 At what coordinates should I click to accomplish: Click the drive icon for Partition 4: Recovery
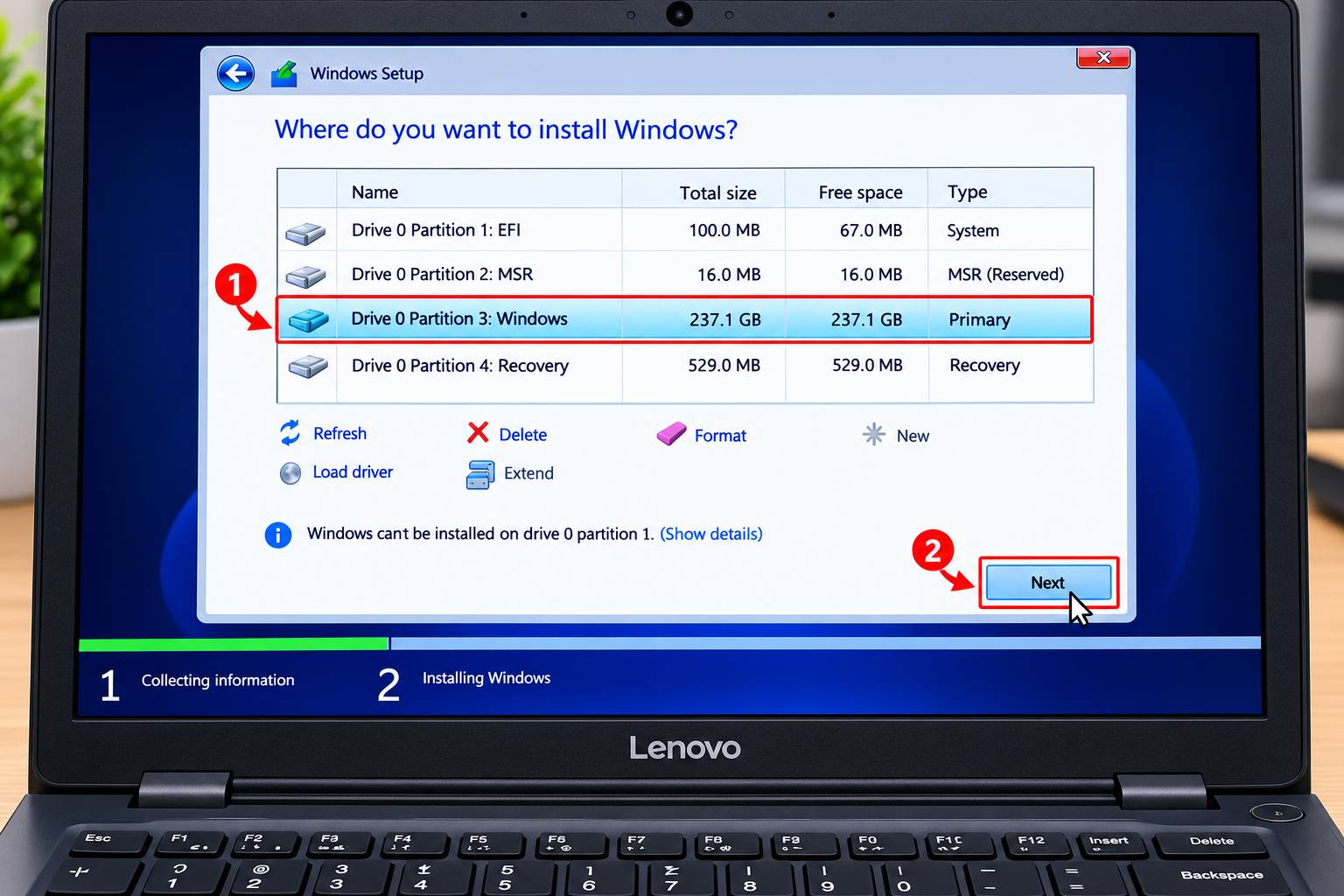click(307, 366)
